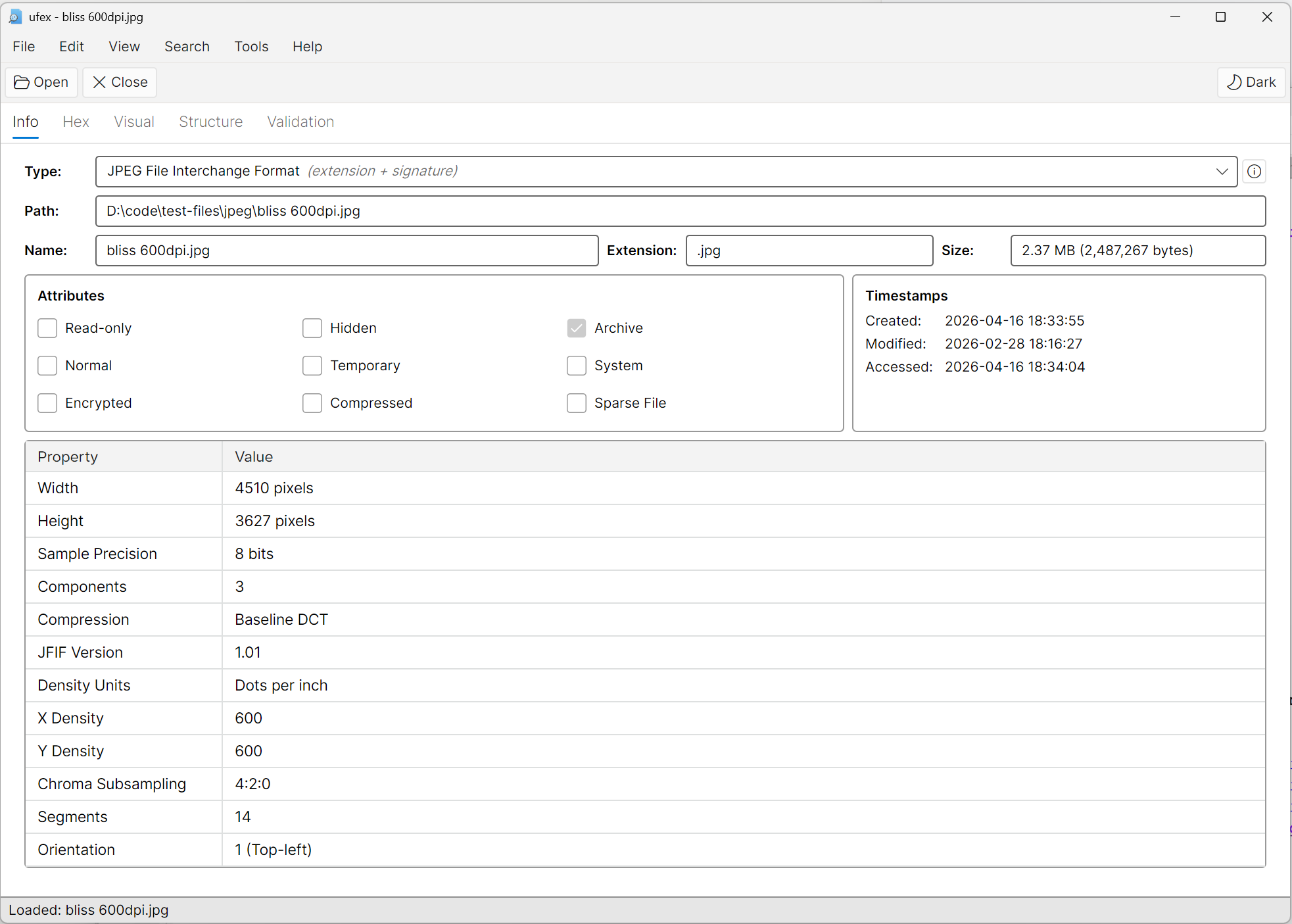Open the Search menu
Viewport: 1292px width, 924px height.
[187, 47]
